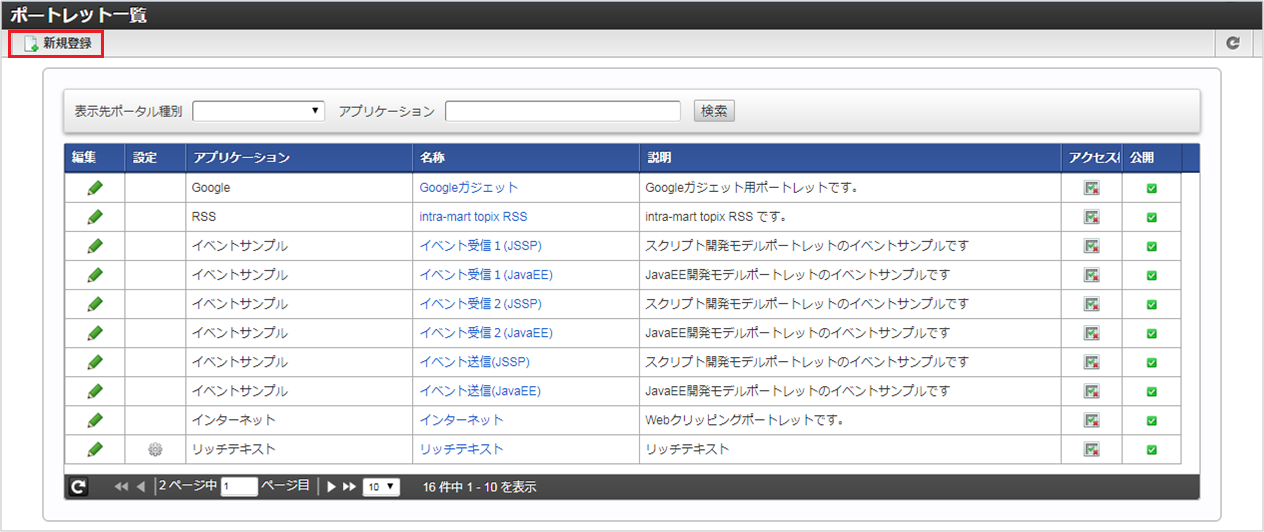Sort by the 名称 column header
This screenshot has width=1264, height=532.
(526, 158)
